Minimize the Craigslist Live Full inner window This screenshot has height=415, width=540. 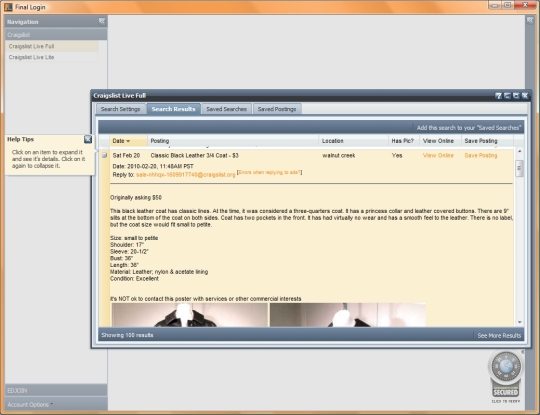507,96
